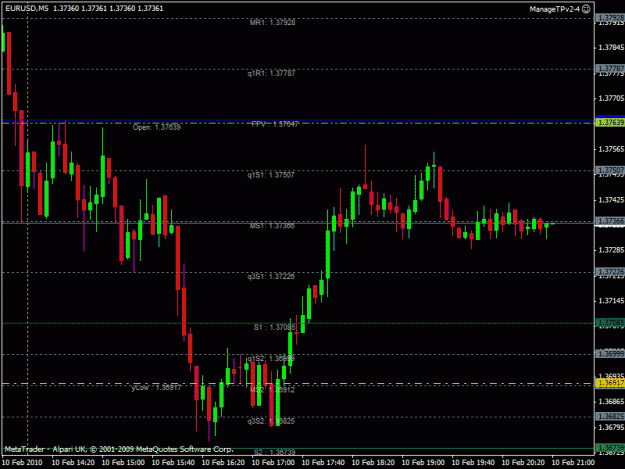
Task: Click the 1.36999 price tag on axis
Action: tap(610, 353)
